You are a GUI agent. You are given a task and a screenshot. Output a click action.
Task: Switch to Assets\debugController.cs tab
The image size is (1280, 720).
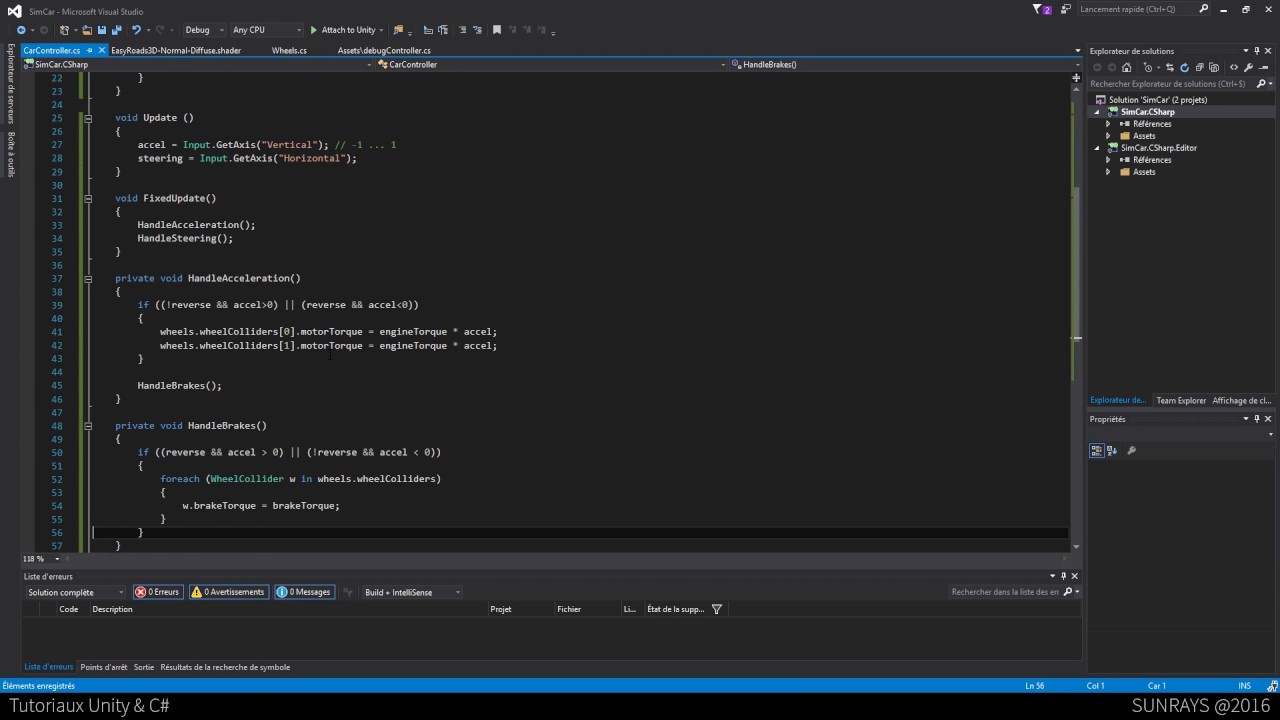click(x=384, y=50)
